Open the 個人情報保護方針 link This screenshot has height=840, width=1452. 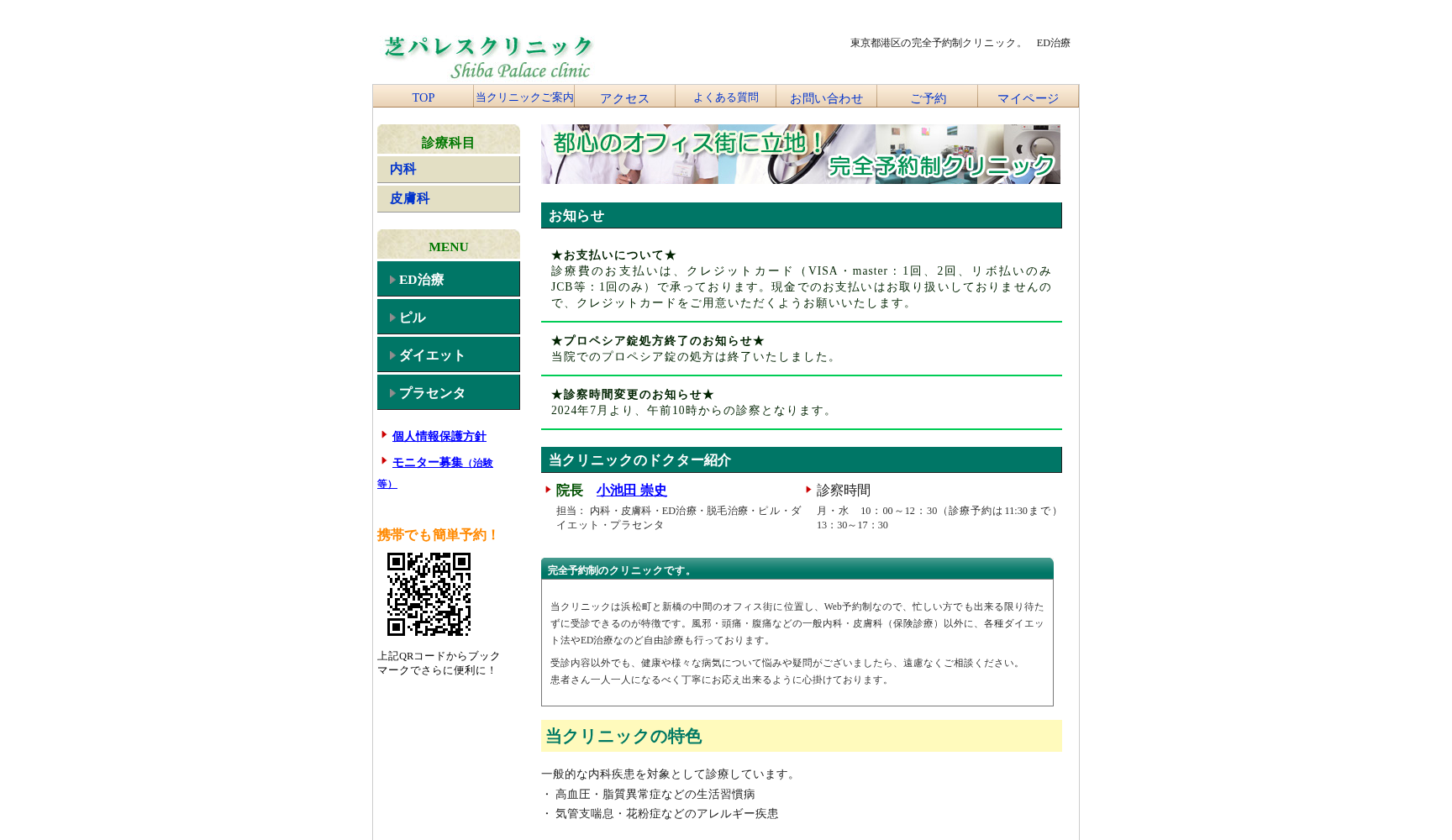point(439,436)
